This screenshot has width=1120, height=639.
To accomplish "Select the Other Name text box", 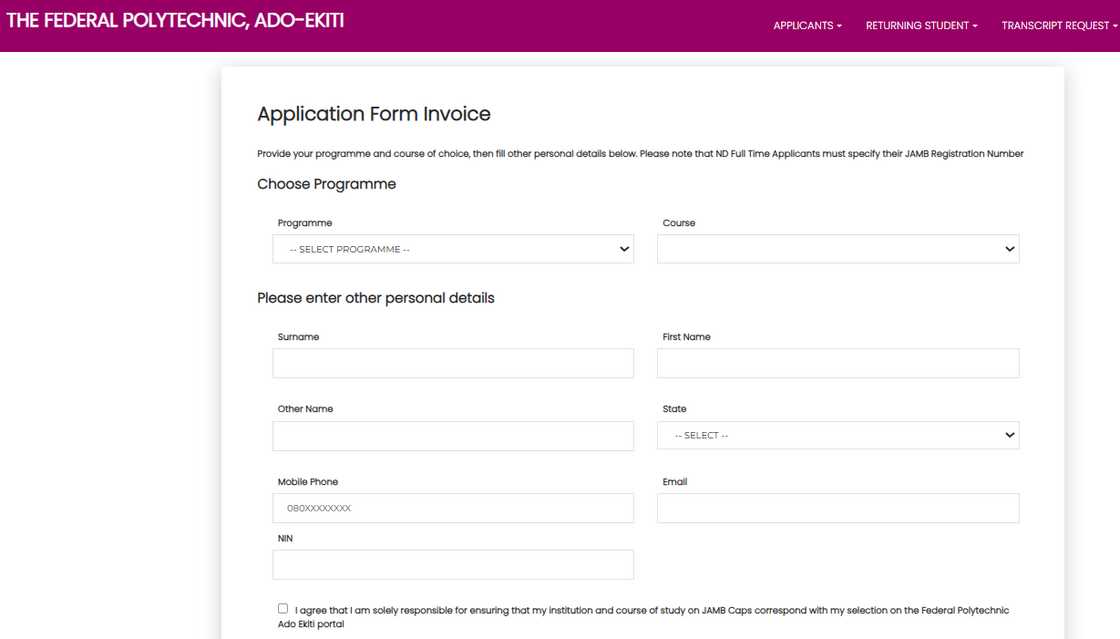I will 452,435.
